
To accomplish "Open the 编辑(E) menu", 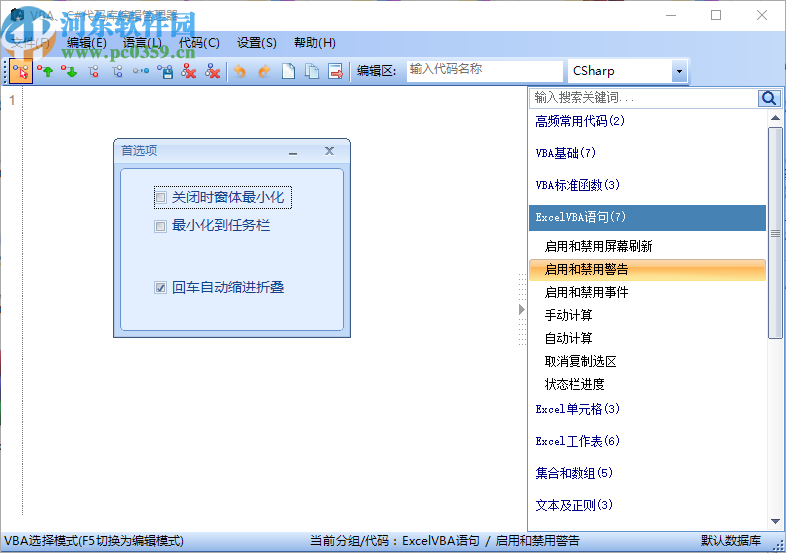I will (x=86, y=43).
